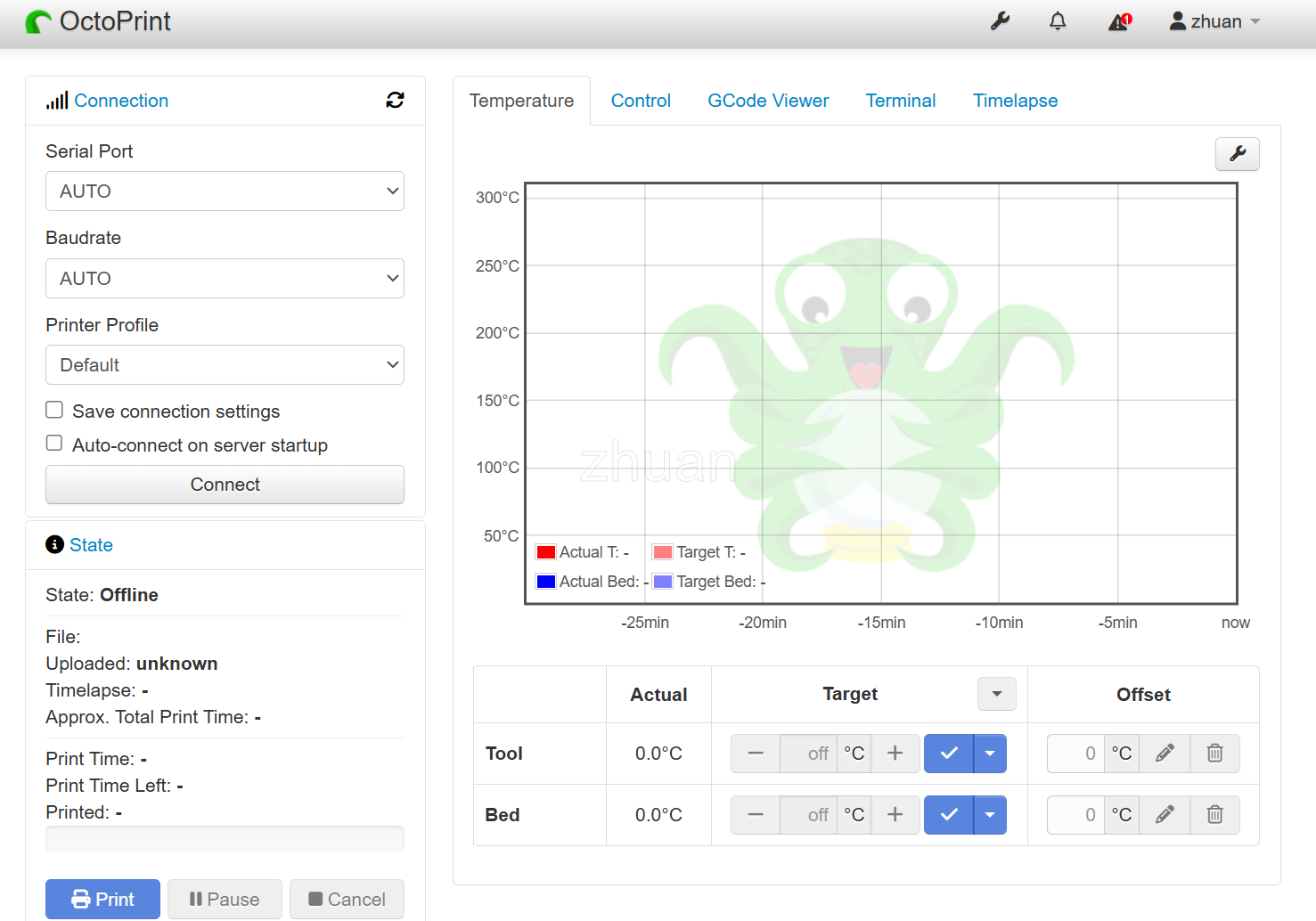Image resolution: width=1316 pixels, height=921 pixels.
Task: Click 'Approx. Total Print Time:' text
Action: tap(147, 717)
